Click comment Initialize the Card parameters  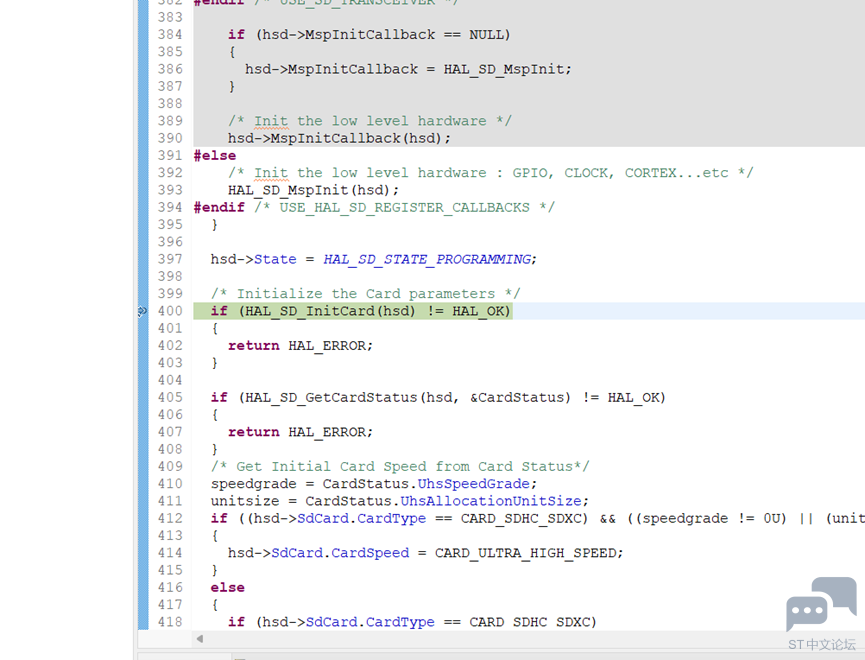click(x=366, y=294)
